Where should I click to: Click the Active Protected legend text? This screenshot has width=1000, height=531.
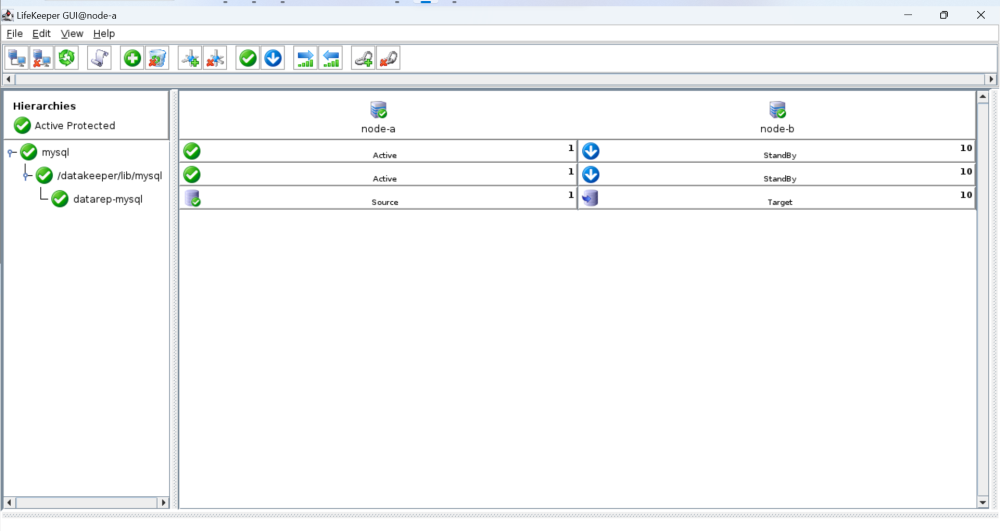coord(75,126)
